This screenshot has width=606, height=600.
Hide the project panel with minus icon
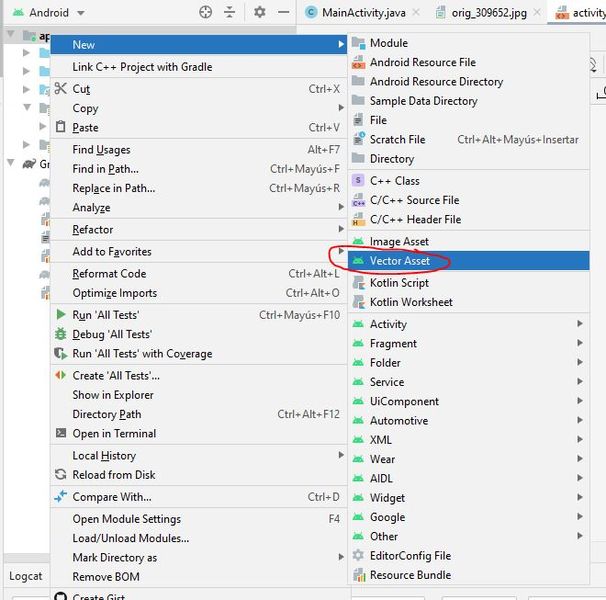[x=283, y=12]
